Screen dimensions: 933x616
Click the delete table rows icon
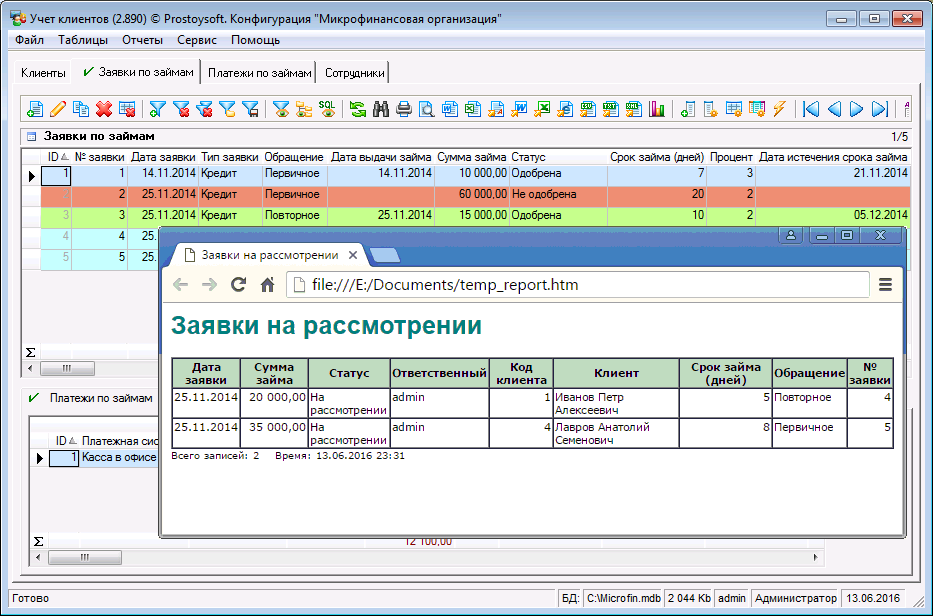coord(127,109)
